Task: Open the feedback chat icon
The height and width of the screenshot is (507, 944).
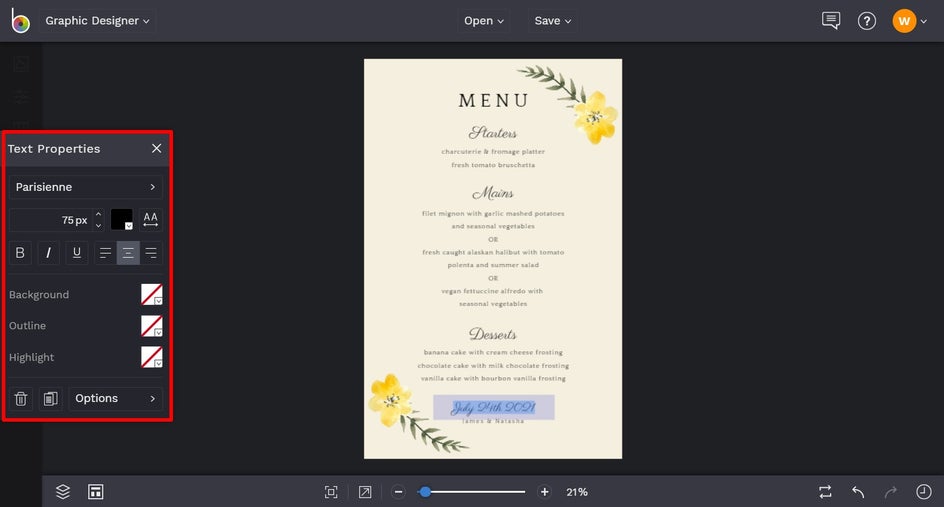Action: 831,20
